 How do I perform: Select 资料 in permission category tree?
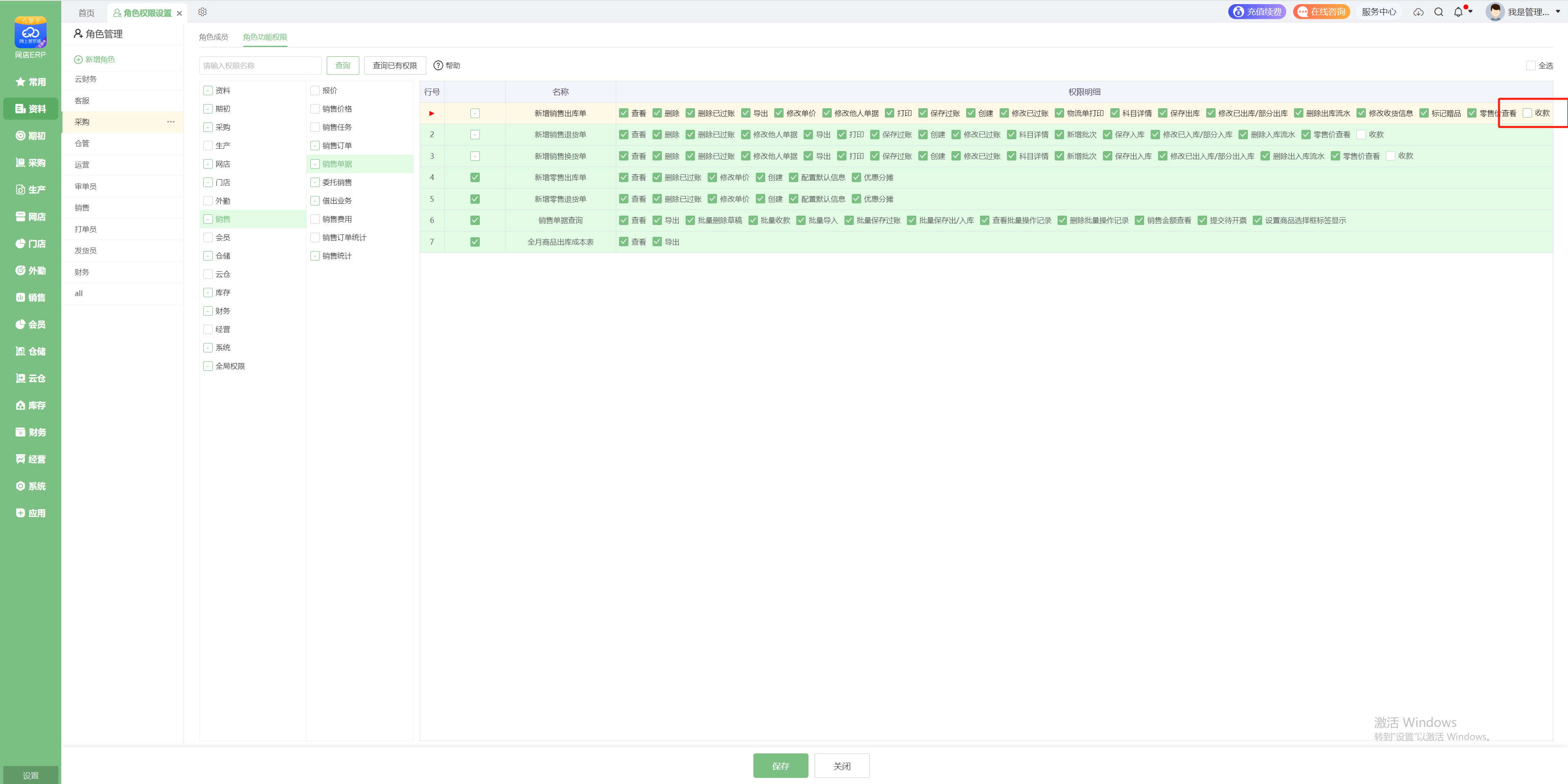coord(223,90)
